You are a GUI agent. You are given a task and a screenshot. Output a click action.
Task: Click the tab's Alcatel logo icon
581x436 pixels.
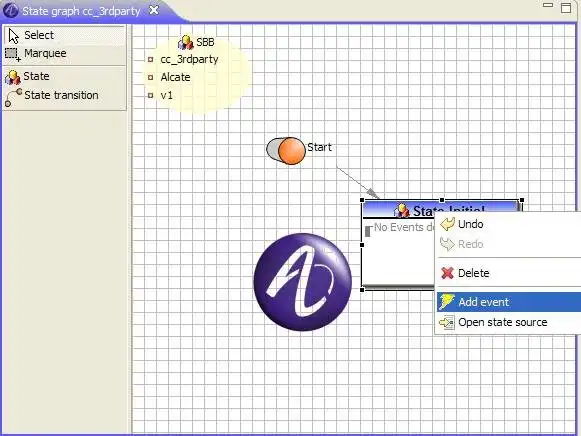(10, 10)
